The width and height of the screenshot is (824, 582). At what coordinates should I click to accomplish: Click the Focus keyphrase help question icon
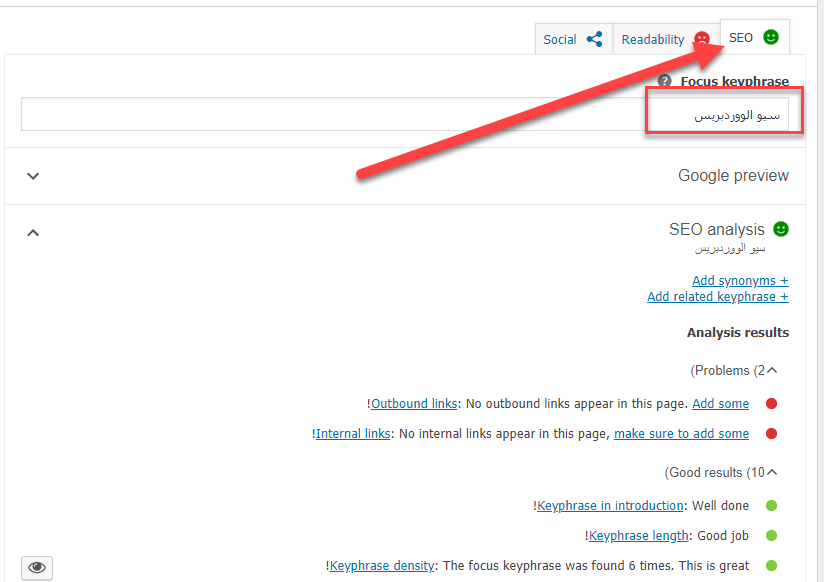pyautogui.click(x=664, y=81)
